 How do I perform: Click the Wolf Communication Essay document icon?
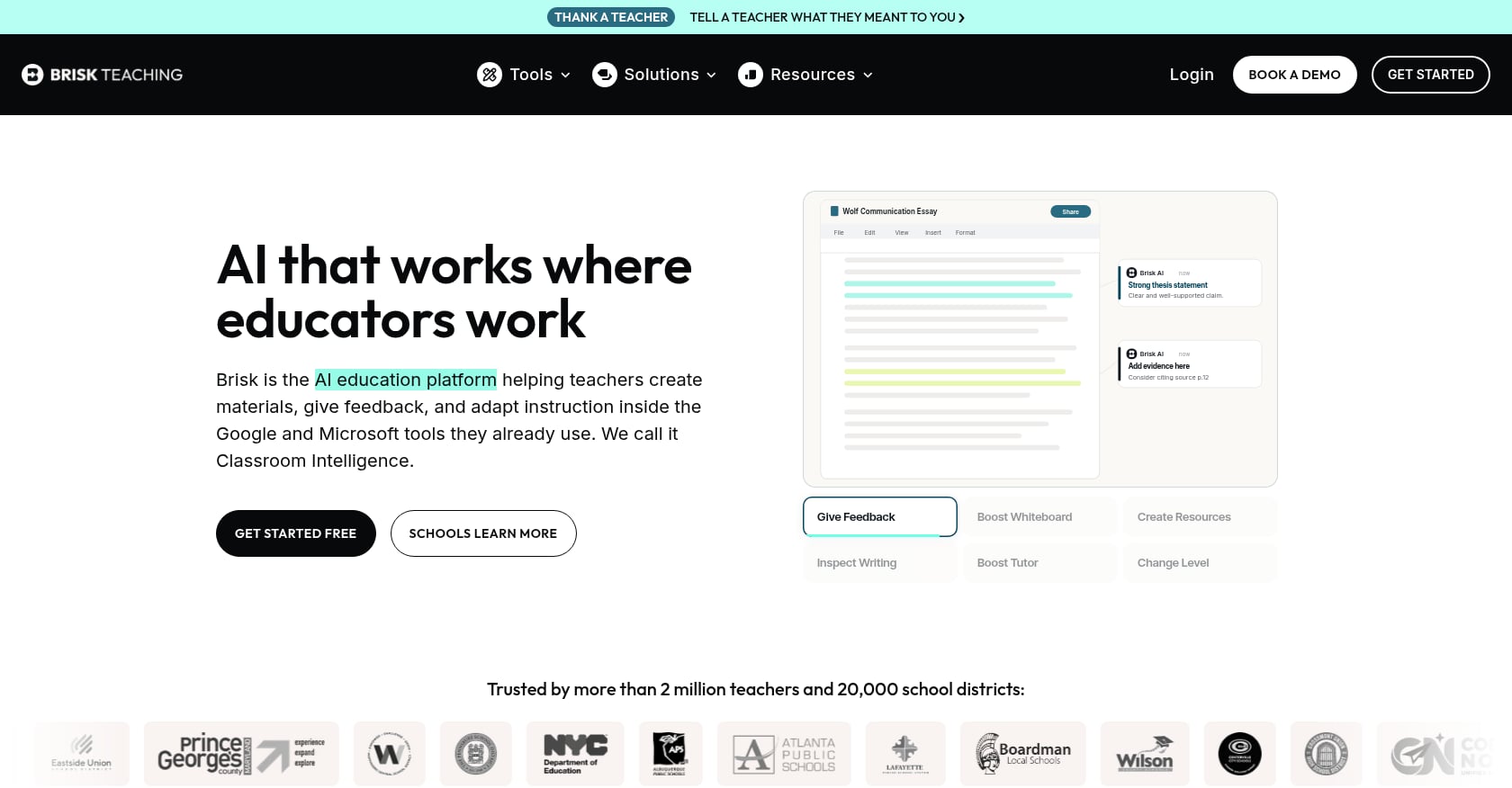[x=834, y=211]
